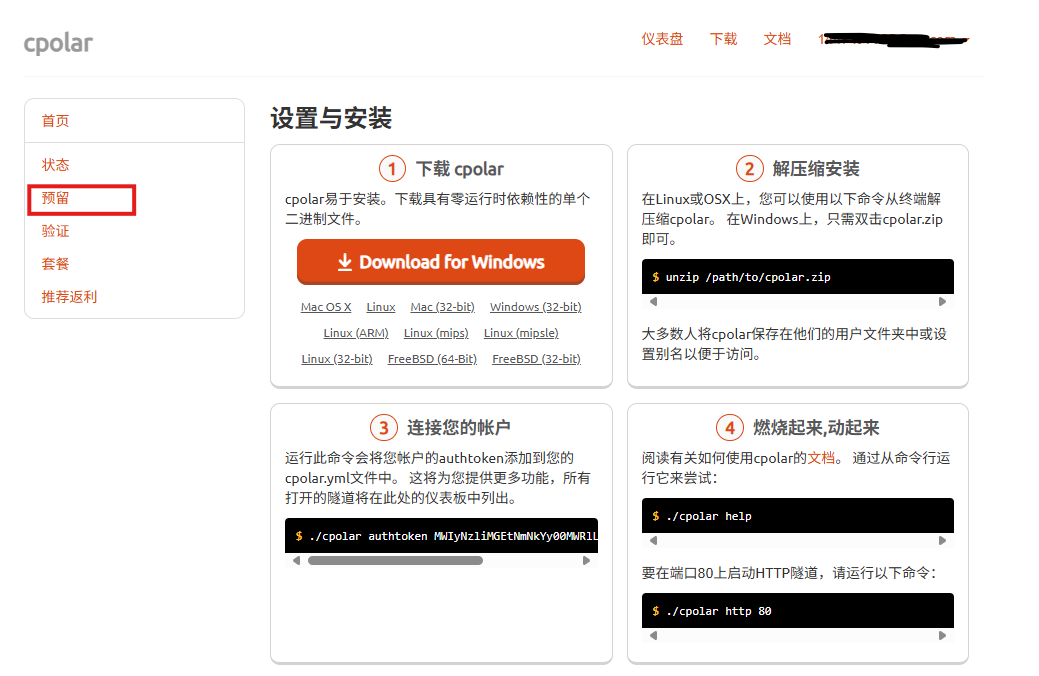
Task: Open the 预留 sidebar page
Action: 56,198
